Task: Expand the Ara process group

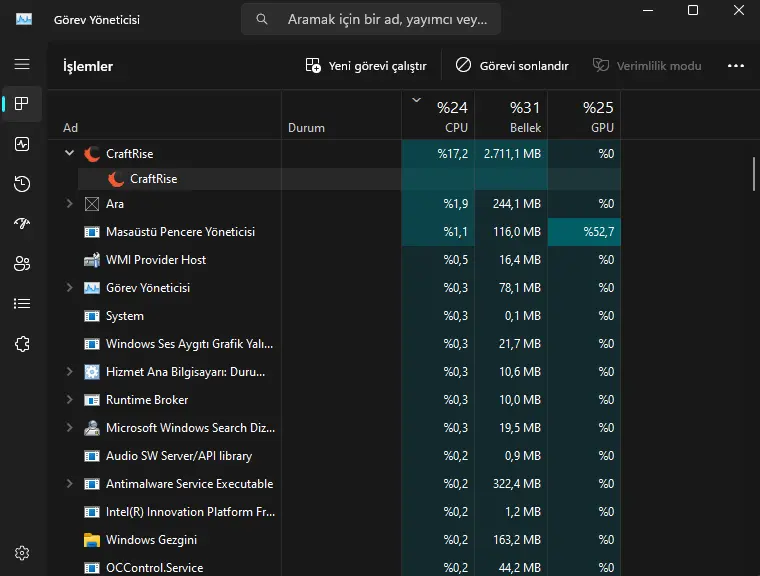Action: (x=69, y=204)
